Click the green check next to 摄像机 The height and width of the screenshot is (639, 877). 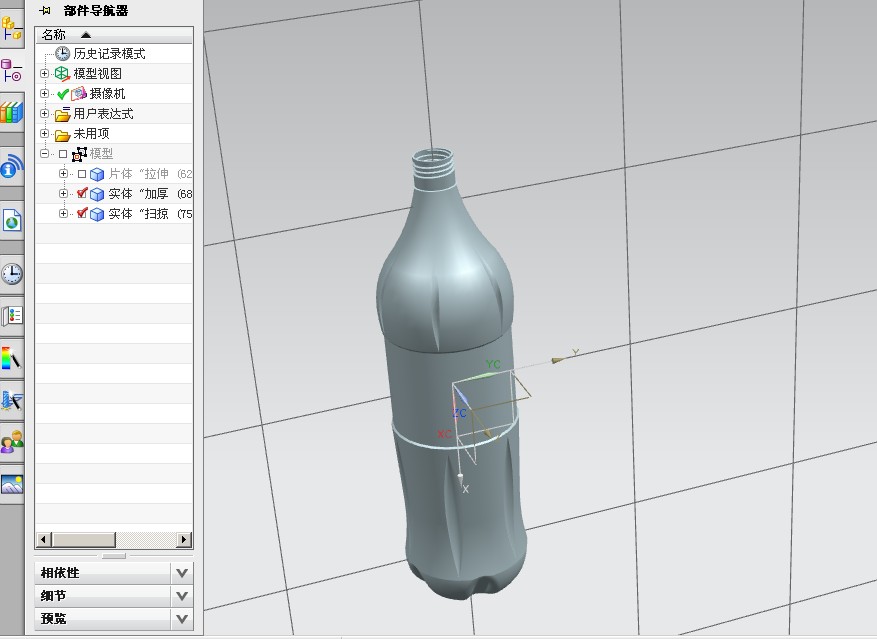(x=63, y=94)
